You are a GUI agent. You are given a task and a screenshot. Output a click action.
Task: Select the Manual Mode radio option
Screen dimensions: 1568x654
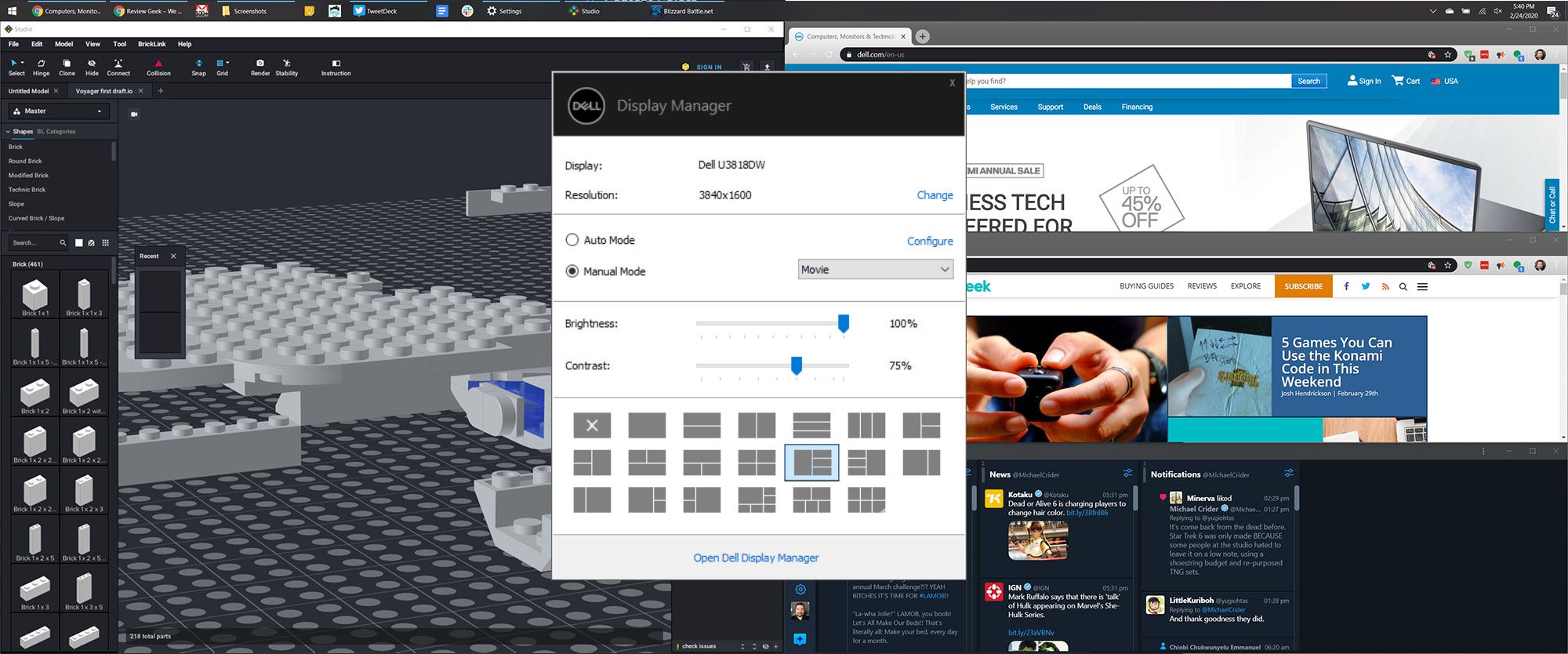tap(572, 271)
